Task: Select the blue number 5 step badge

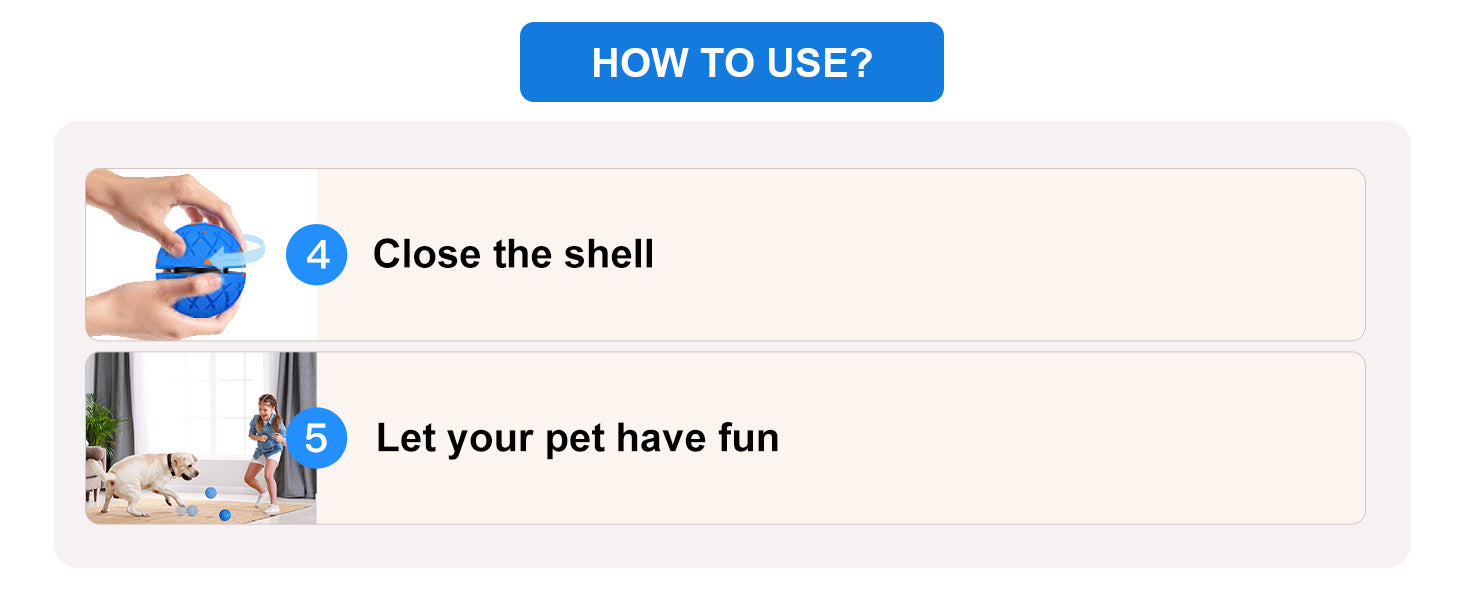Action: tap(316, 438)
